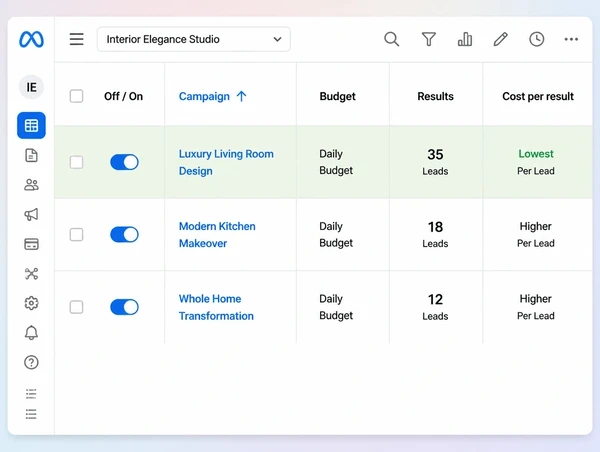Click the Off / On column header

123,96
